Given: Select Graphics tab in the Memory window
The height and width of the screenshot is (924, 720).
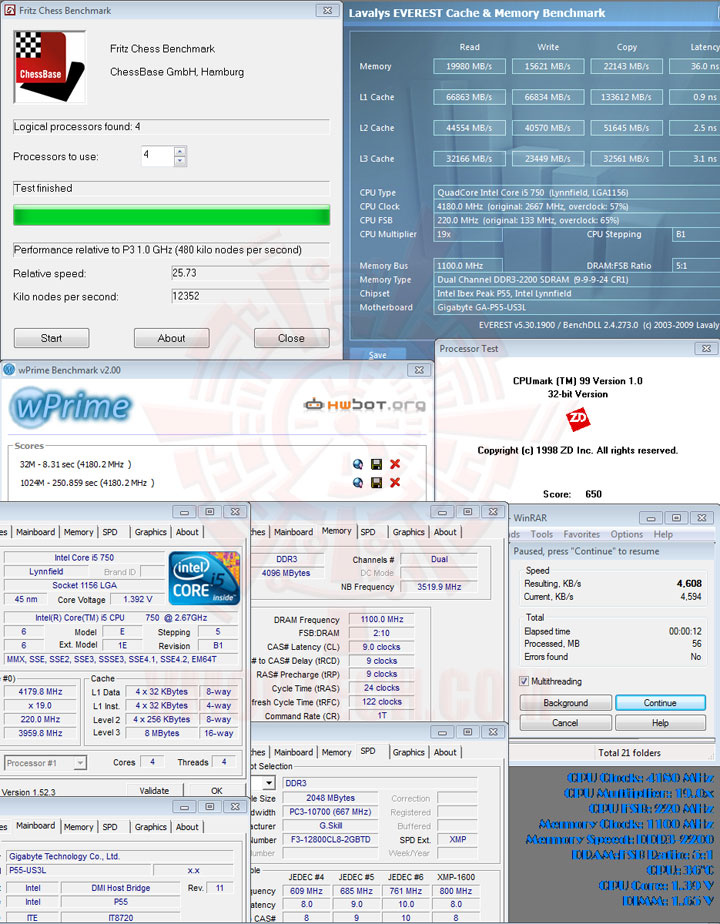Looking at the screenshot, I should point(408,532).
